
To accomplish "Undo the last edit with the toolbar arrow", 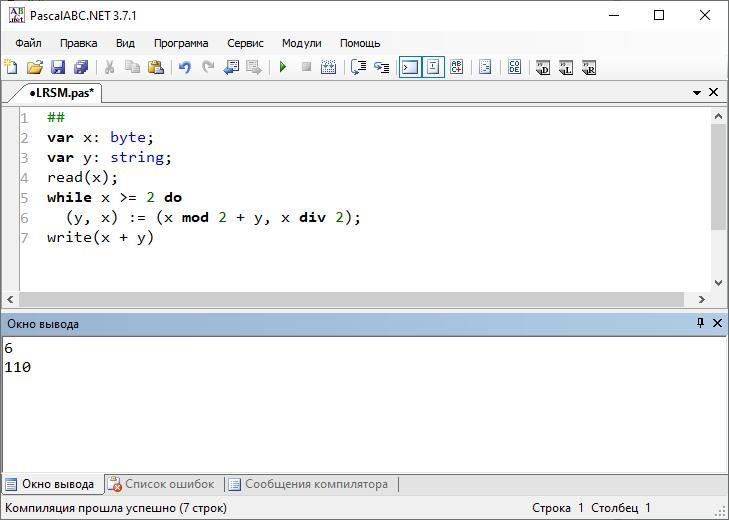I will [184, 67].
